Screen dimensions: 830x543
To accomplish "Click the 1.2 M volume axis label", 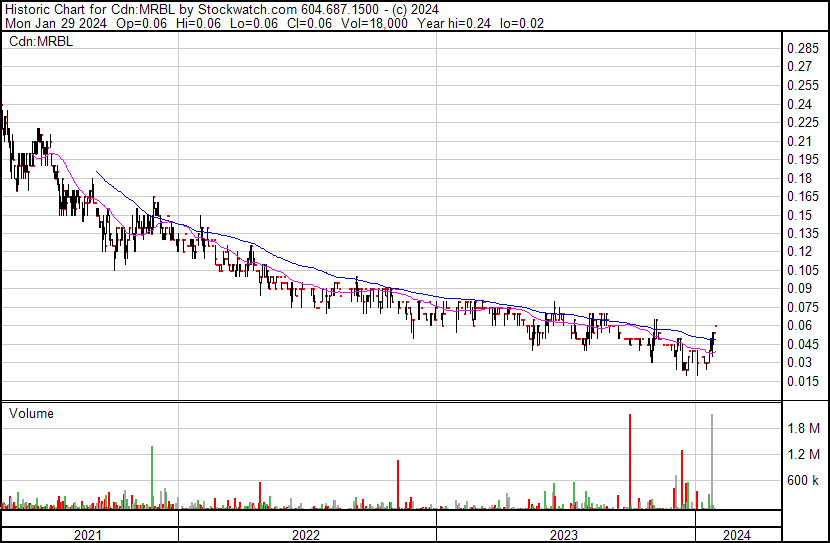I will coord(804,455).
